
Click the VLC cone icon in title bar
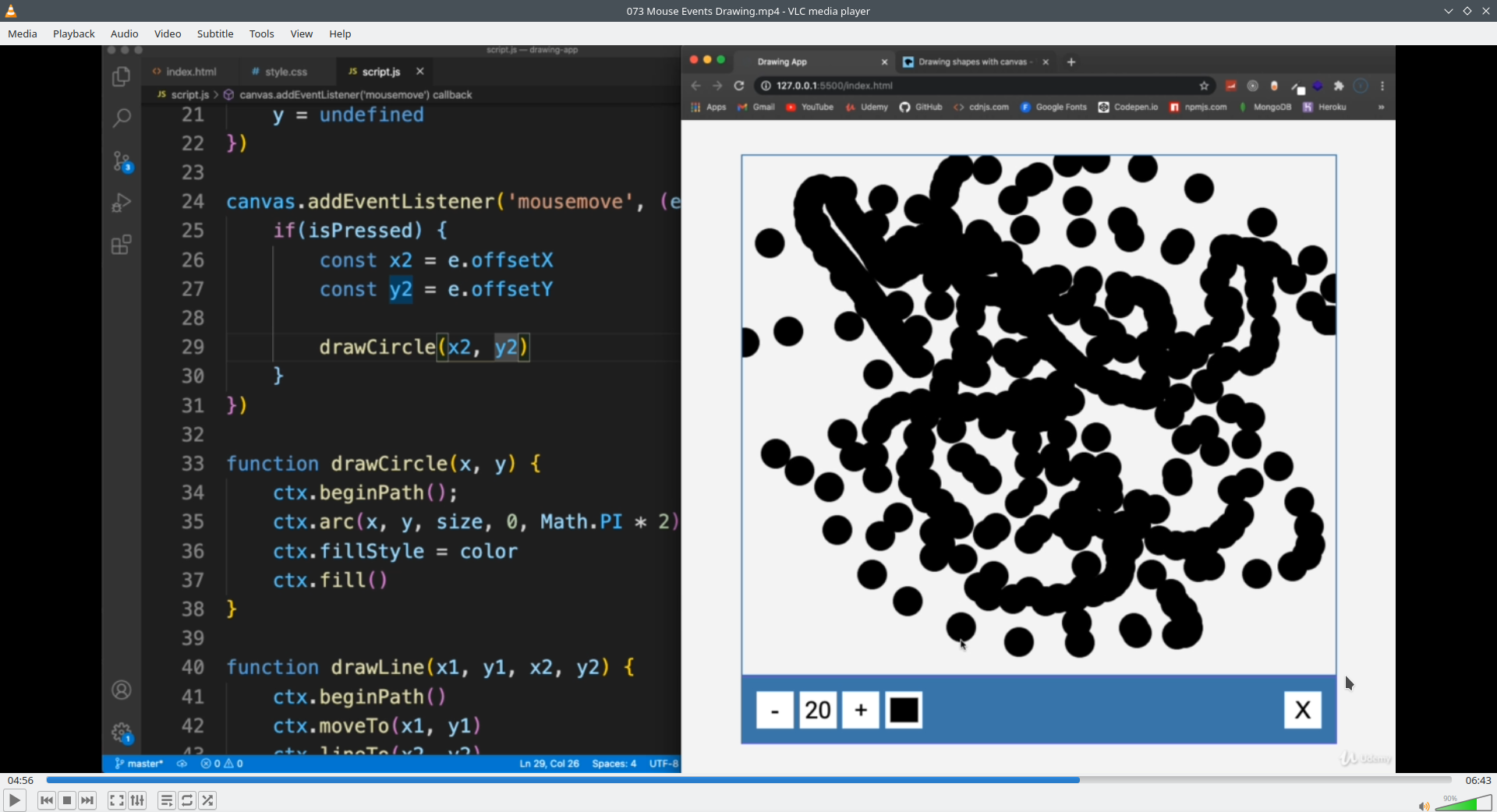[x=11, y=11]
